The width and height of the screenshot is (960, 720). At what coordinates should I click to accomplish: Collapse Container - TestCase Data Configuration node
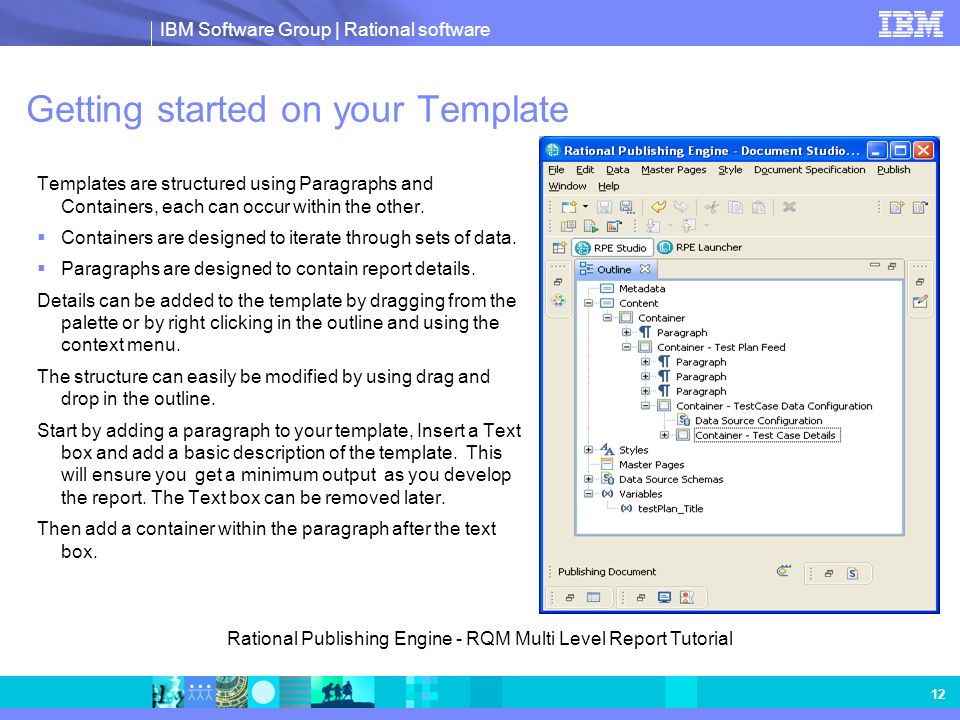pyautogui.click(x=645, y=406)
